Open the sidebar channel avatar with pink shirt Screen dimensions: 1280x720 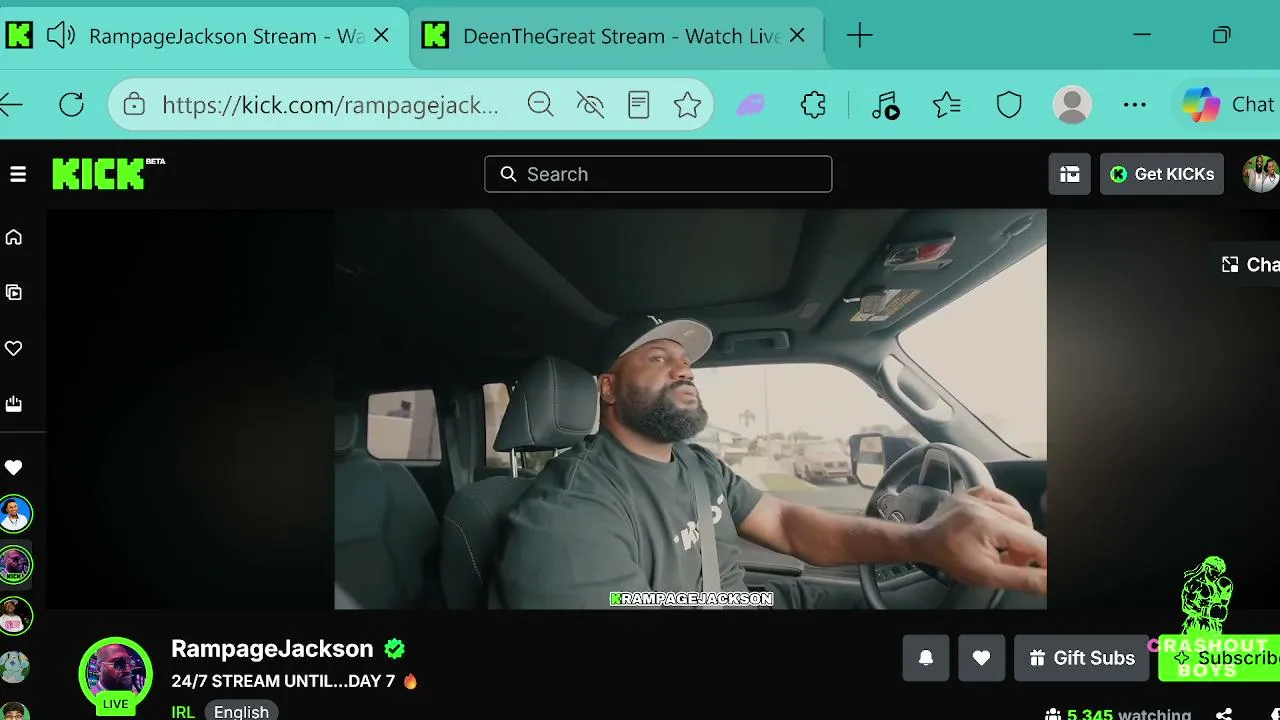(14, 616)
